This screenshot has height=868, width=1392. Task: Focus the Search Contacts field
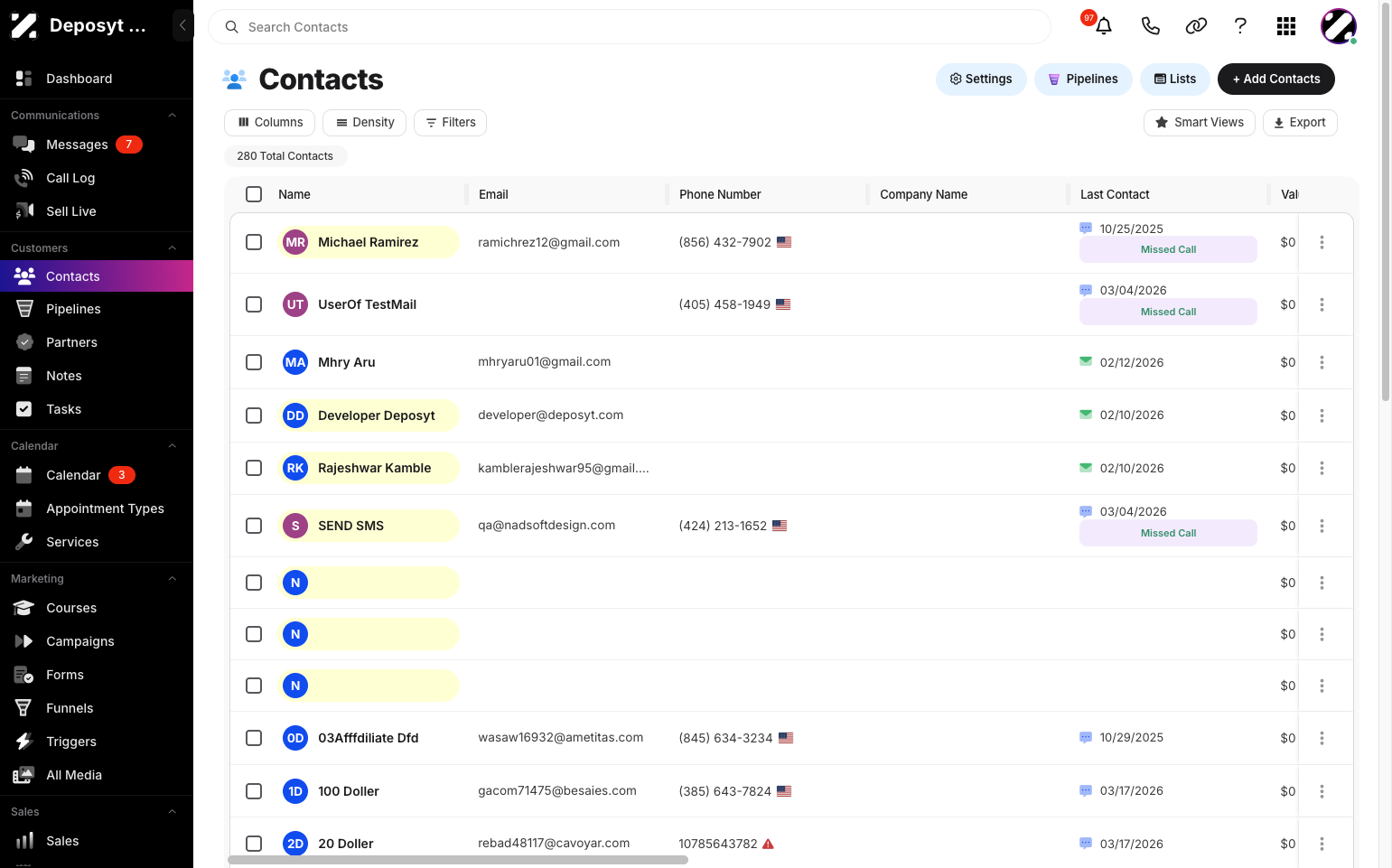click(x=630, y=27)
